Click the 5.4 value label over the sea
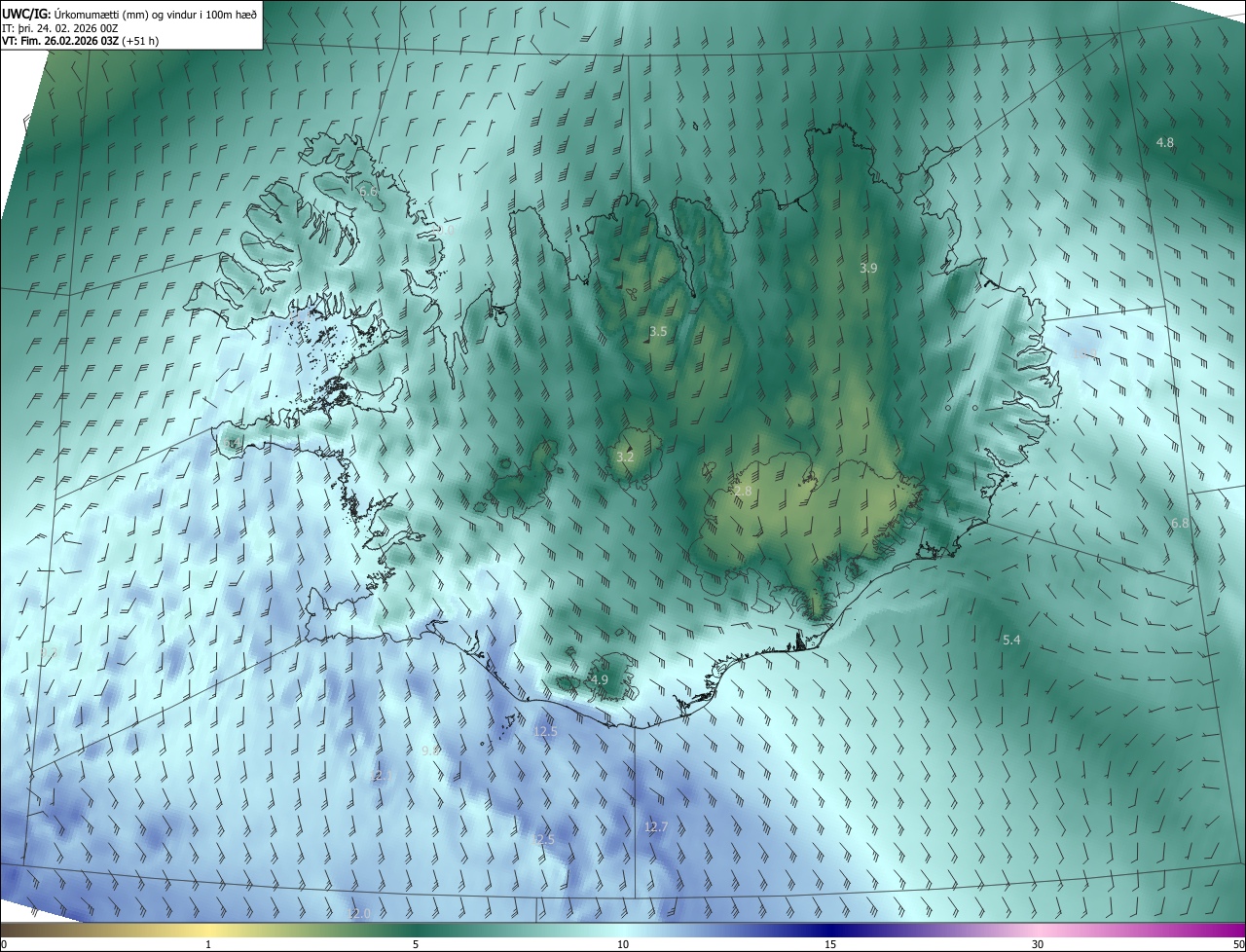 [x=1011, y=640]
